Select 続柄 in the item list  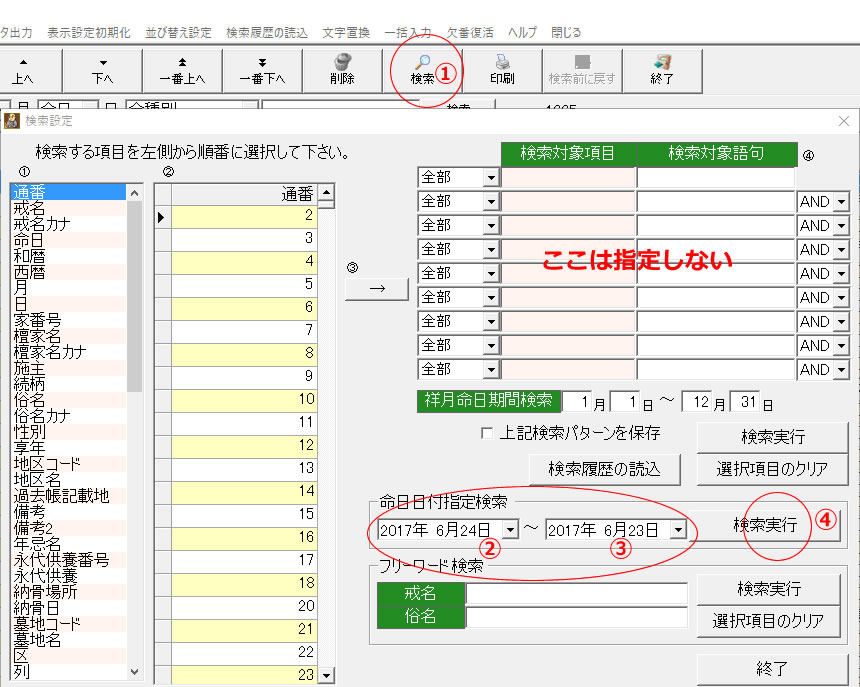pos(67,384)
